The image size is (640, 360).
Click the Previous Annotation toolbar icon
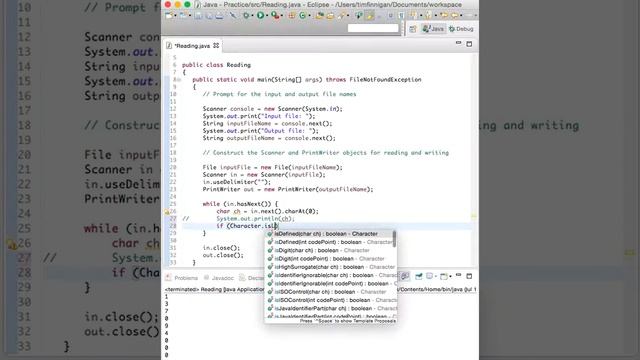point(428,15)
